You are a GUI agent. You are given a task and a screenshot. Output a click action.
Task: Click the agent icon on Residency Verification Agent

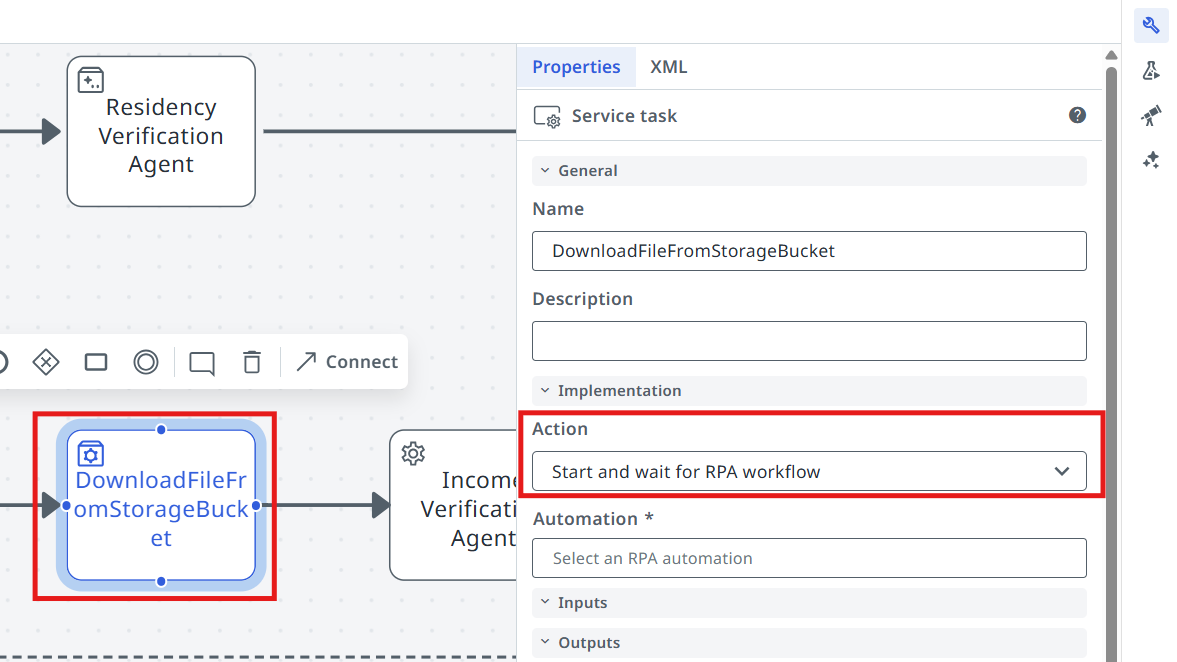coord(91,80)
